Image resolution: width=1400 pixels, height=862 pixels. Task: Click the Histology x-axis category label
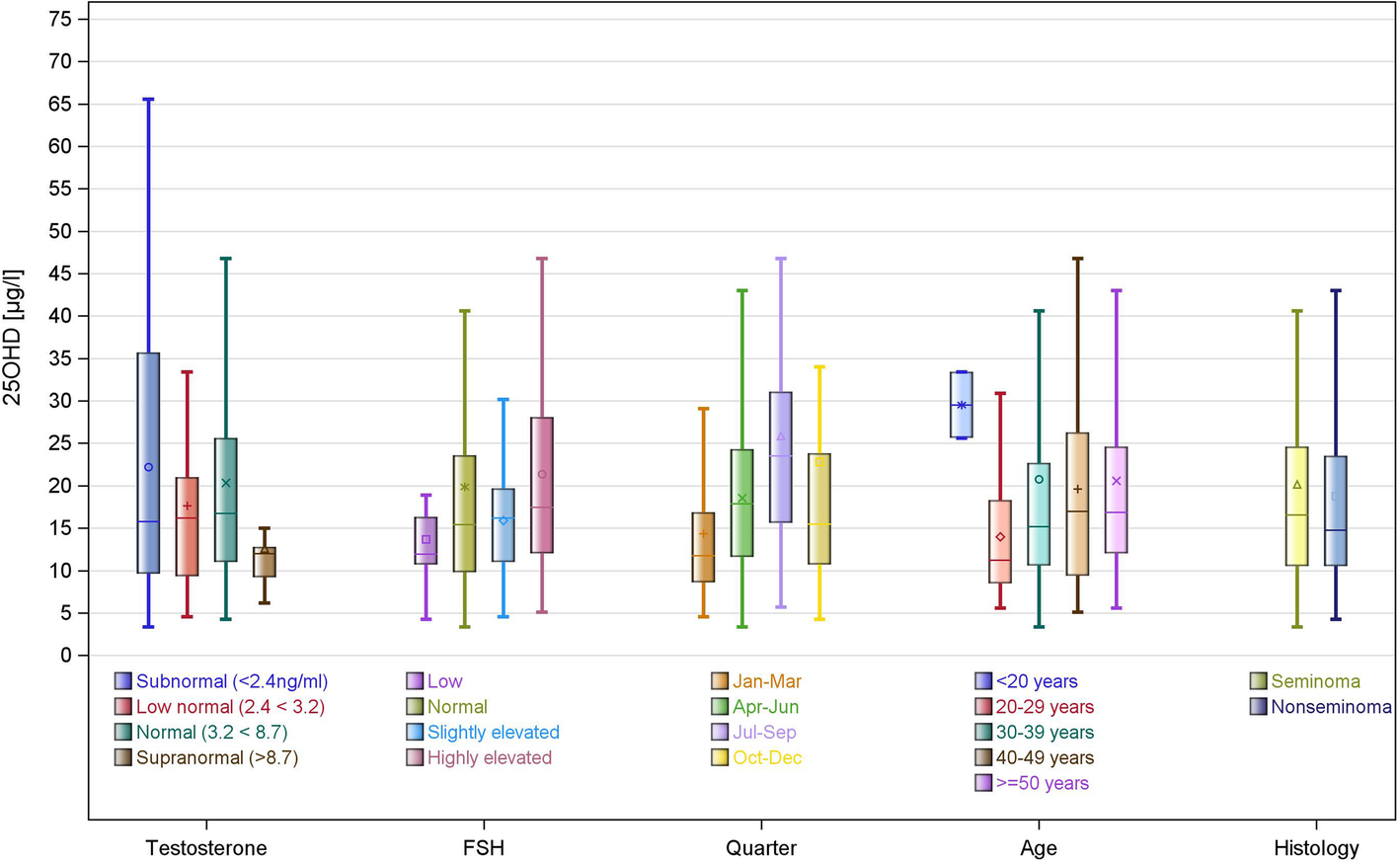click(1316, 848)
